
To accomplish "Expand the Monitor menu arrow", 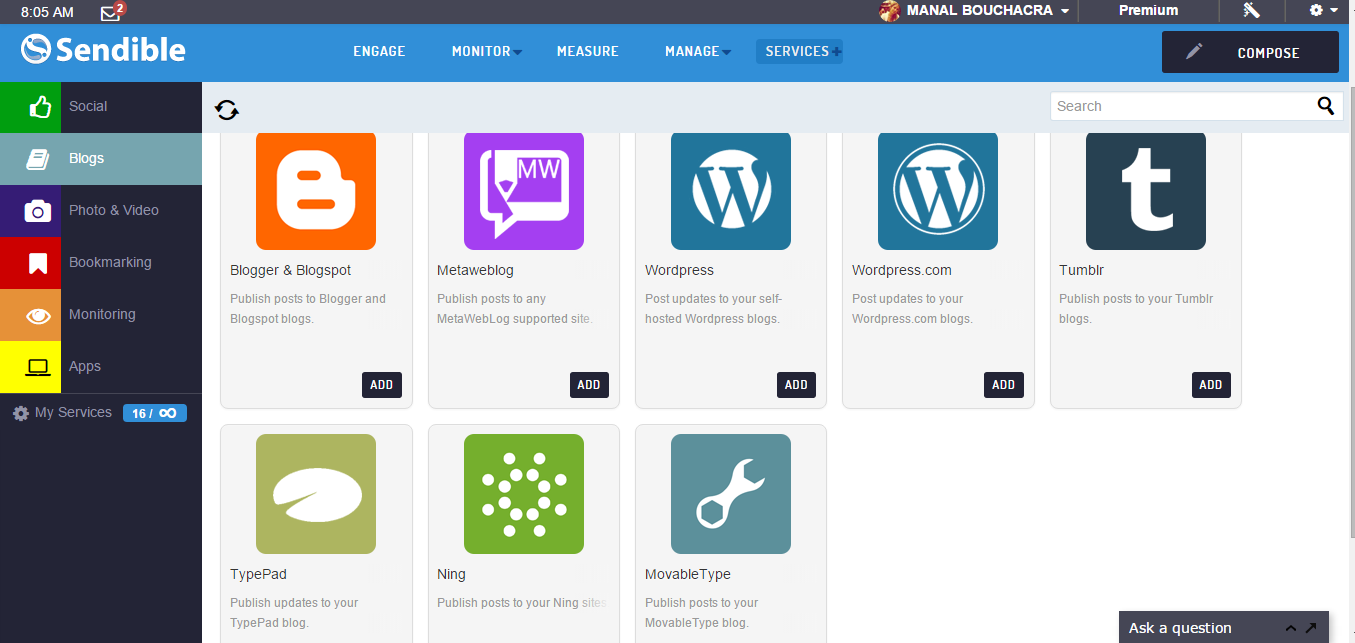I will (517, 53).
